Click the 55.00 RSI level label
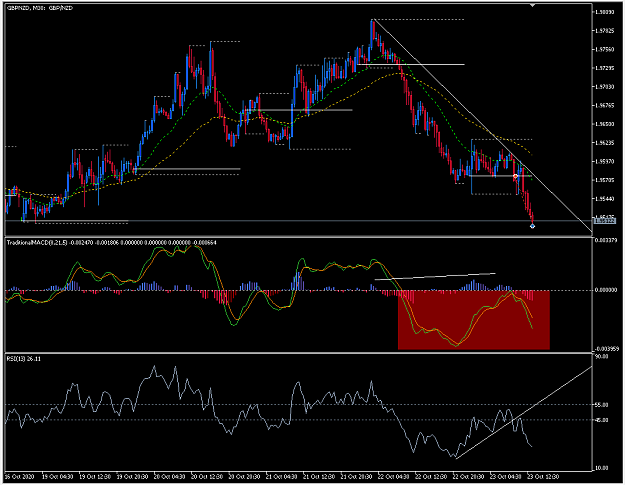The image size is (625, 485). pyautogui.click(x=601, y=404)
